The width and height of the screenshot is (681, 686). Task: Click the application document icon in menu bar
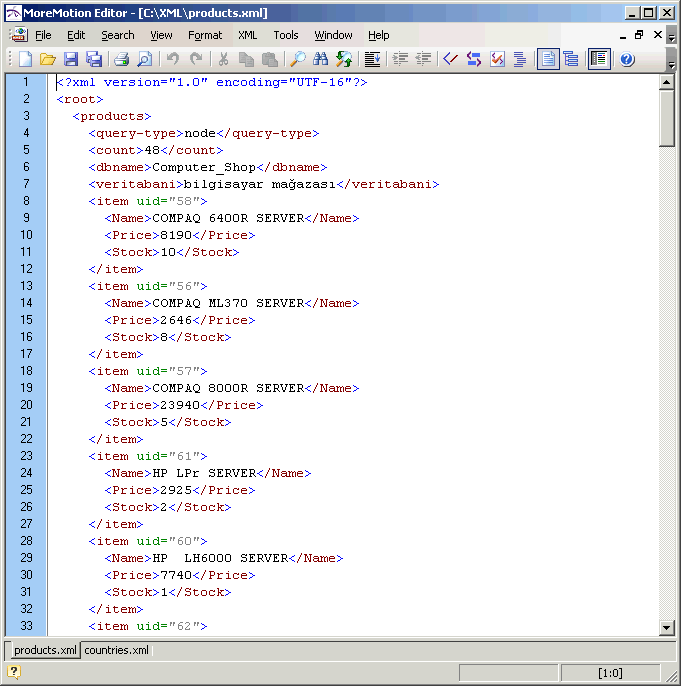click(x=19, y=35)
